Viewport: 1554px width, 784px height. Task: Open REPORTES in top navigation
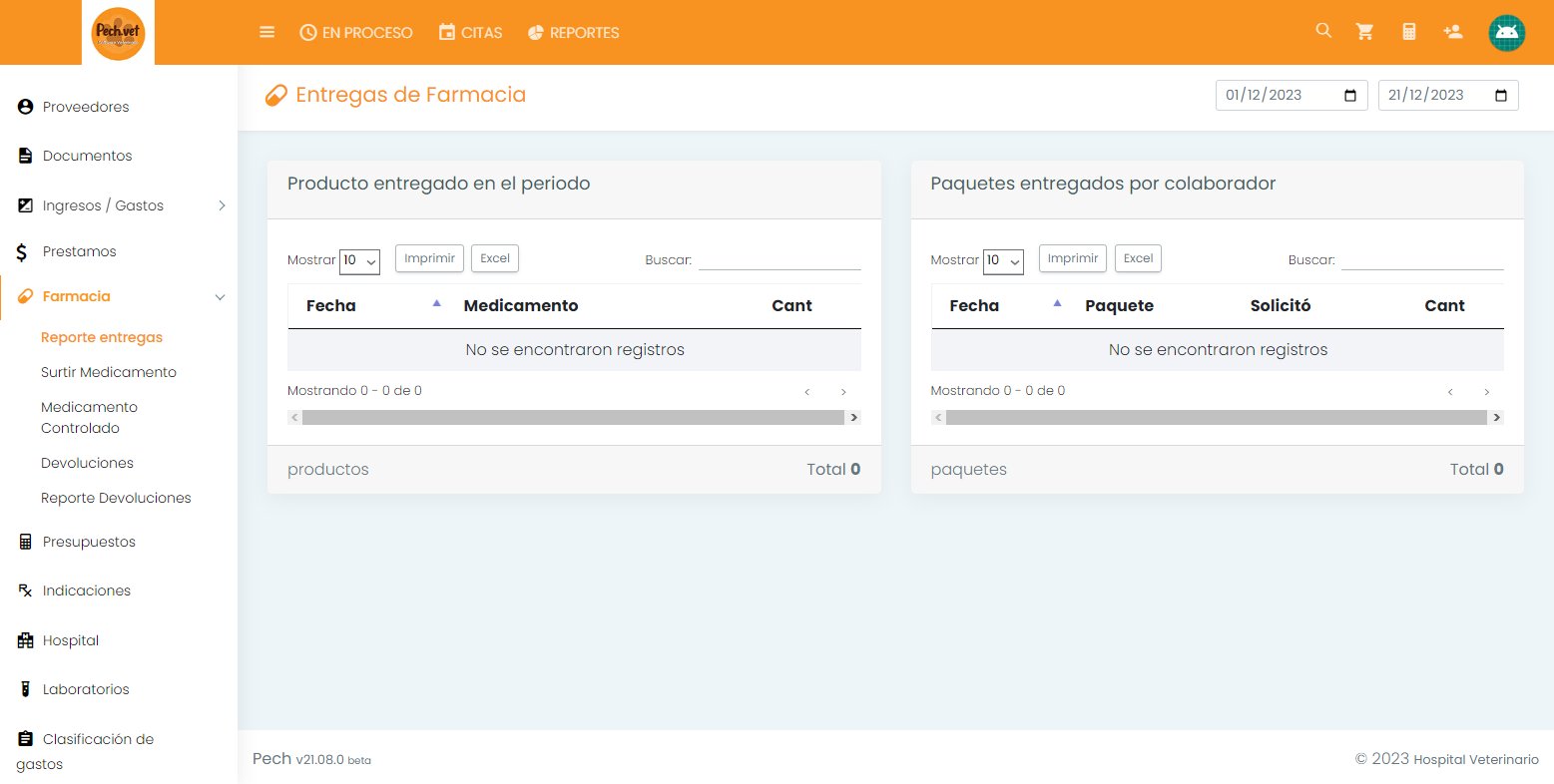(x=573, y=33)
